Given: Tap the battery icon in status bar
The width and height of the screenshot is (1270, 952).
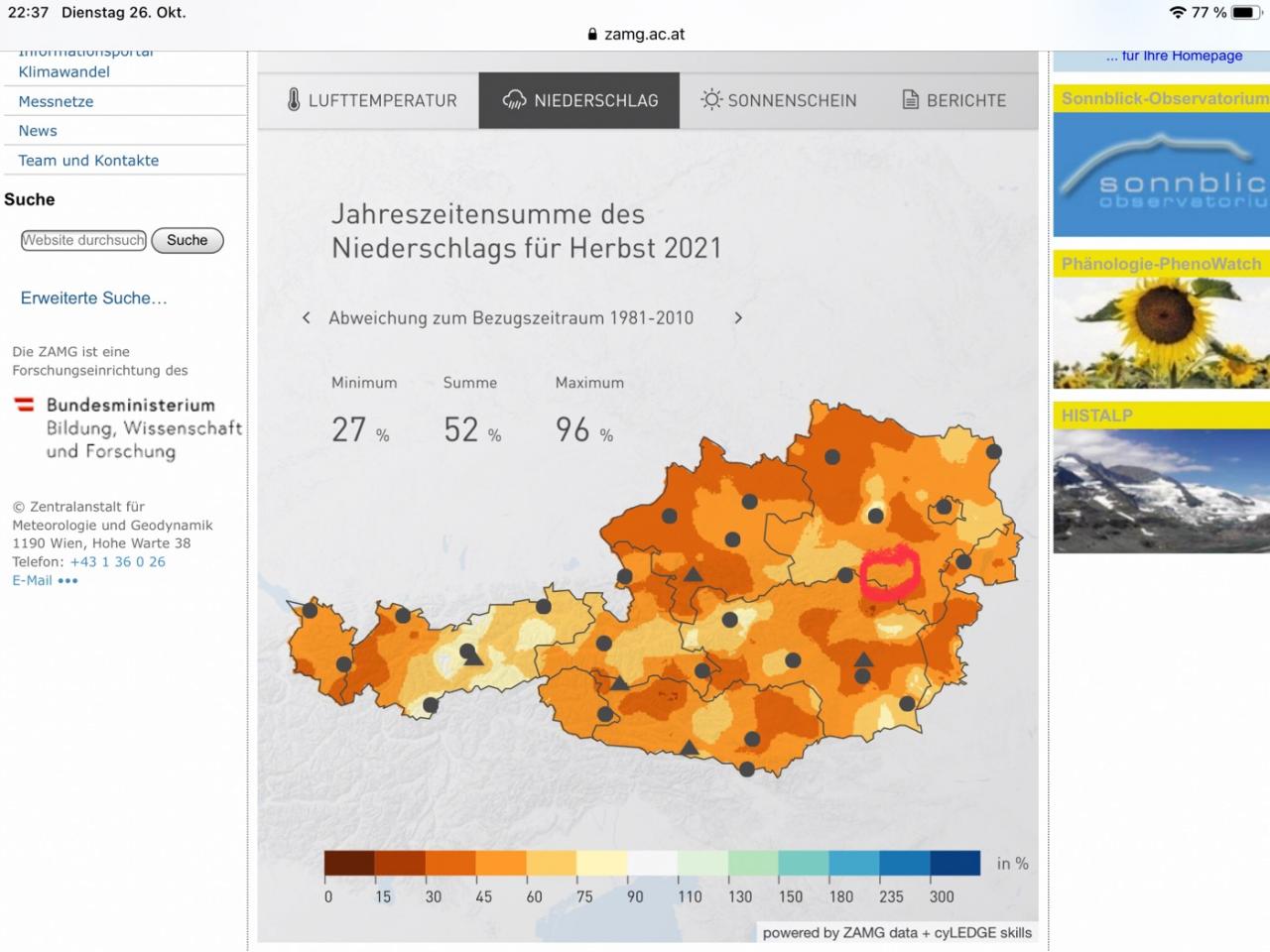Looking at the screenshot, I should pos(1245,13).
